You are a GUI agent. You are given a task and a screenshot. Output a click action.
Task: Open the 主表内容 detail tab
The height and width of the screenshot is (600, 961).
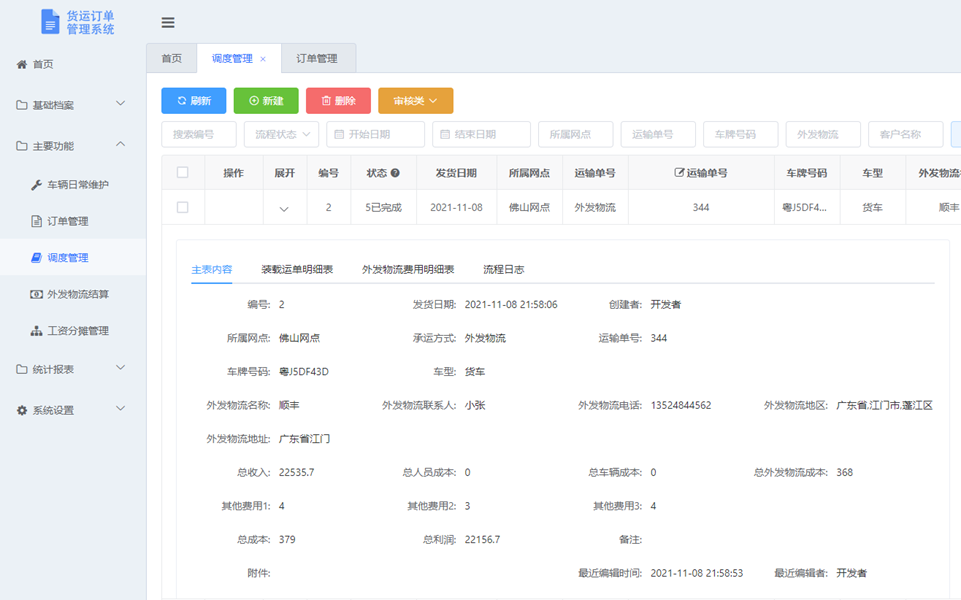211,270
